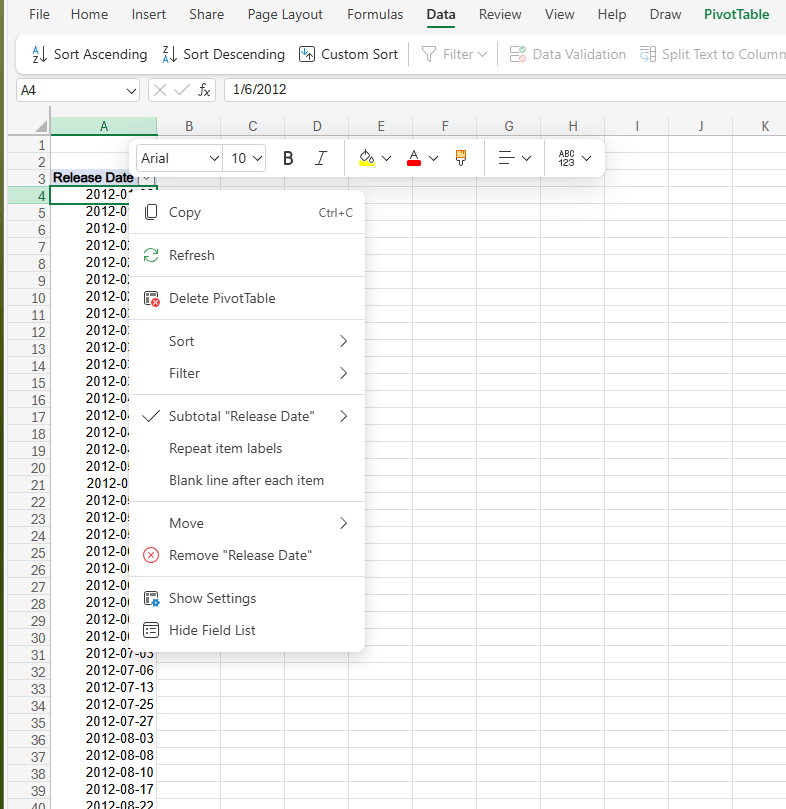786x809 pixels.
Task: Toggle Subtotal "Release Date" checkmark
Action: click(151, 416)
